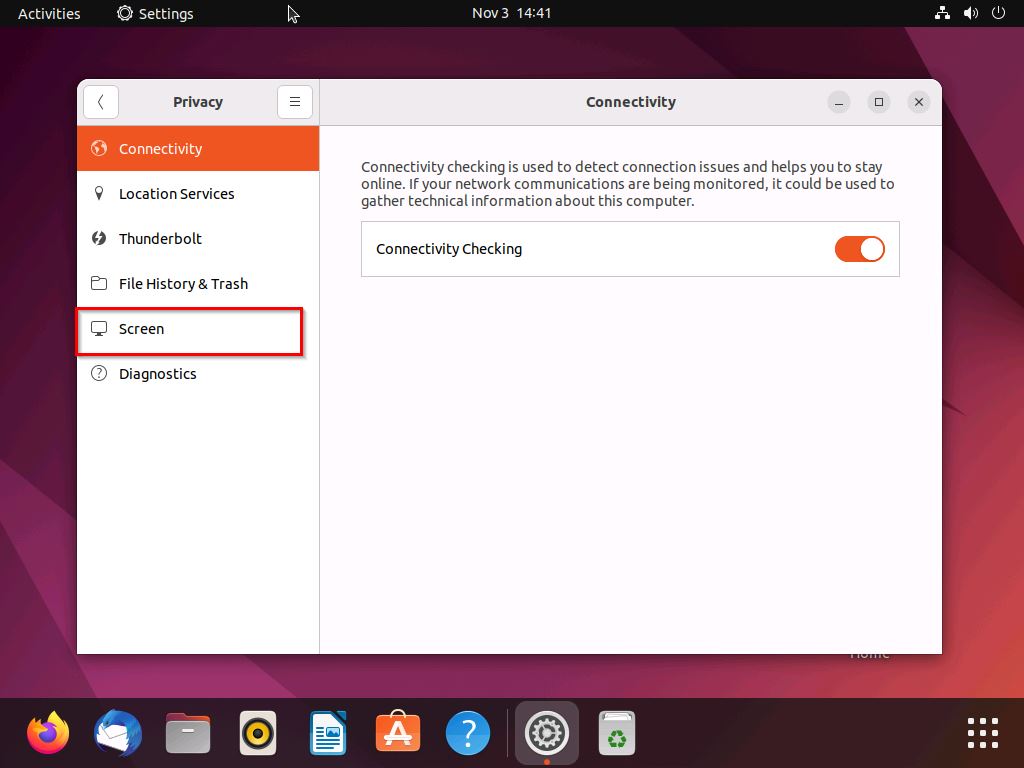The height and width of the screenshot is (768, 1024).
Task: Go back to main Settings page
Action: point(100,101)
